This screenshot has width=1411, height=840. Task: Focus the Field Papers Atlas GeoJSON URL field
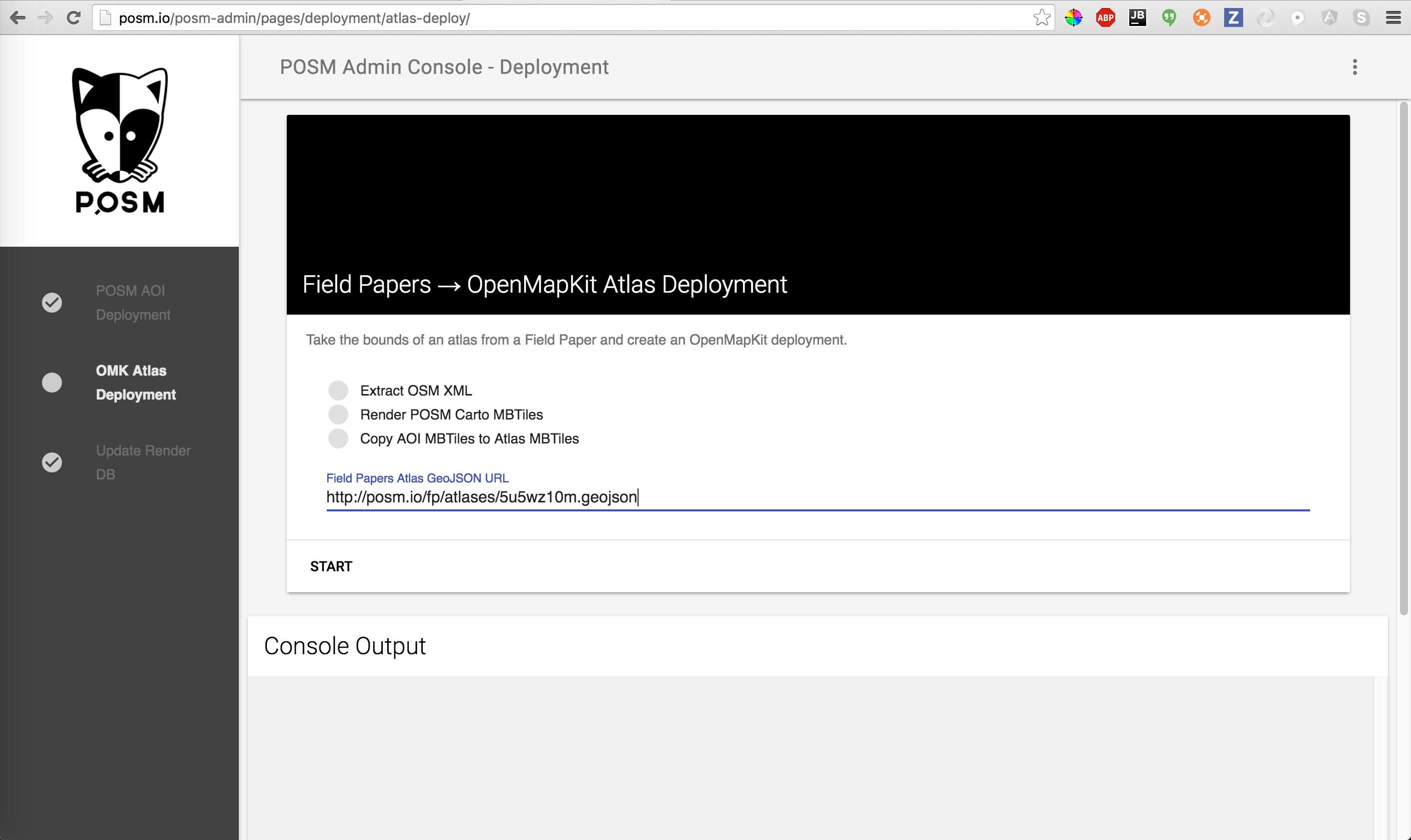[x=817, y=497]
